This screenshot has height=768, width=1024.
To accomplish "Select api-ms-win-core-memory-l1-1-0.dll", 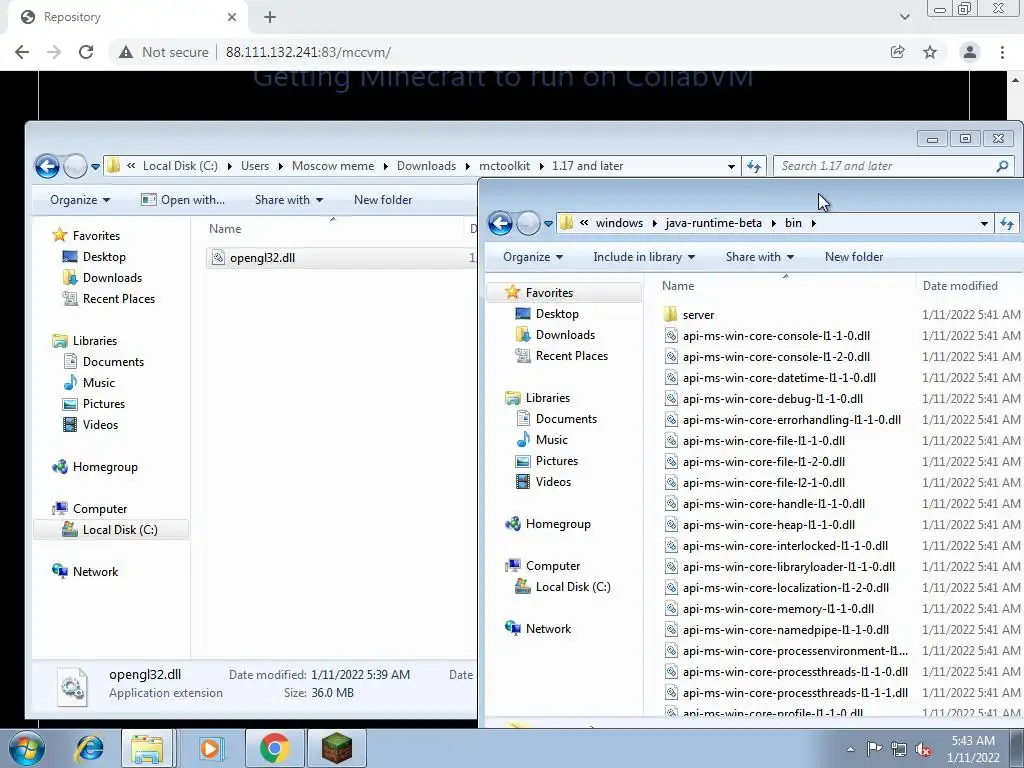I will pos(778,609).
